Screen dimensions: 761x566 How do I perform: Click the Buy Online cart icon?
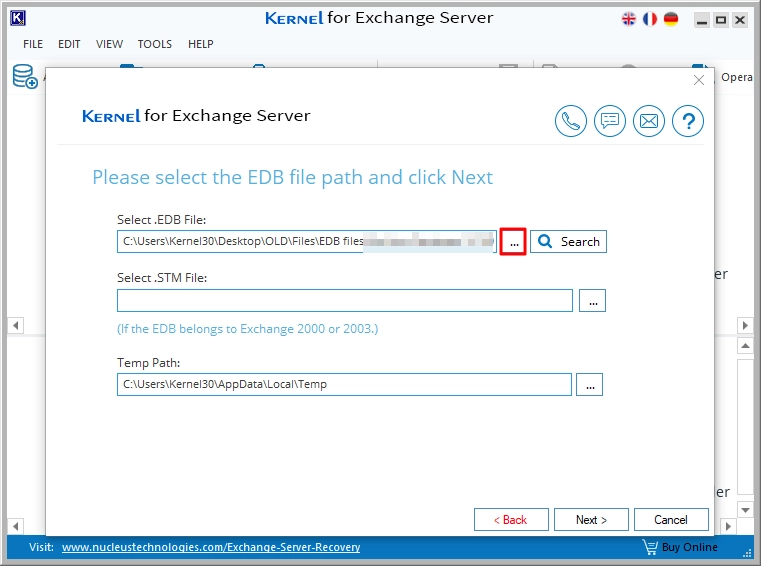click(x=649, y=547)
